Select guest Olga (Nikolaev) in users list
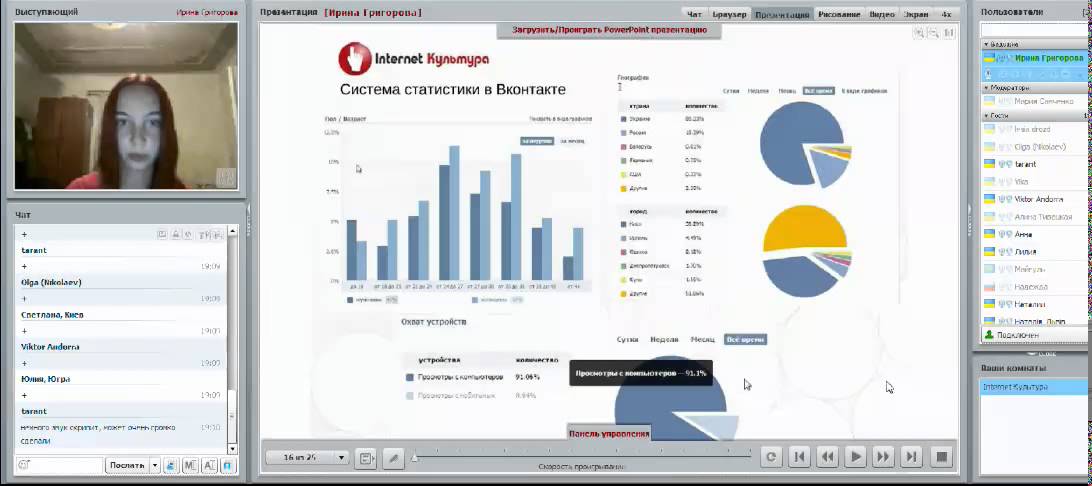 click(x=1034, y=147)
